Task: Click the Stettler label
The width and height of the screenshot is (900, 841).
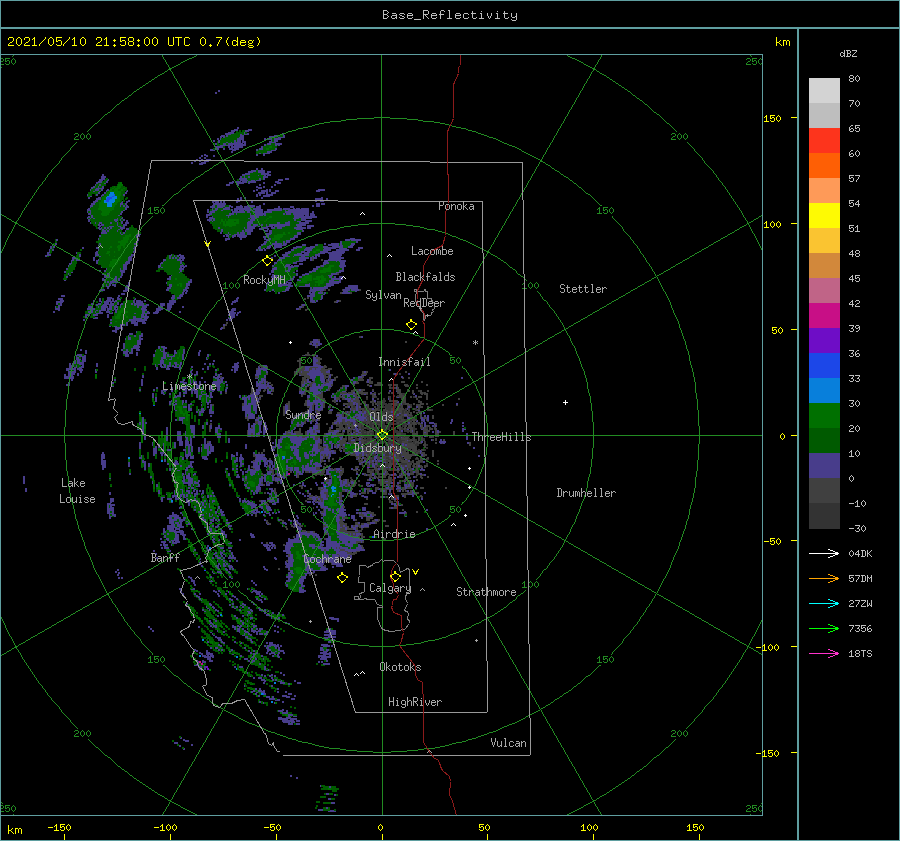Action: (583, 289)
